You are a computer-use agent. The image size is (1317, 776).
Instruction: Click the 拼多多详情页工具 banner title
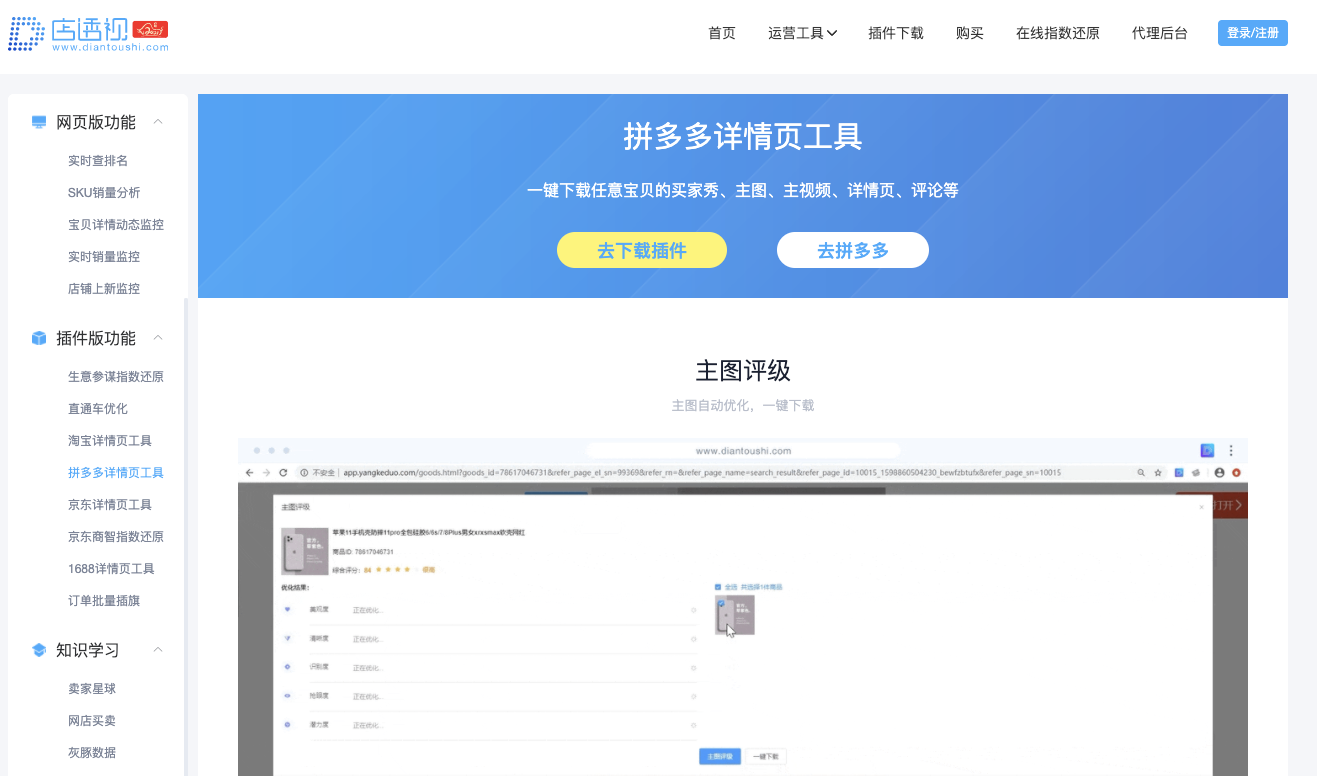pos(743,136)
